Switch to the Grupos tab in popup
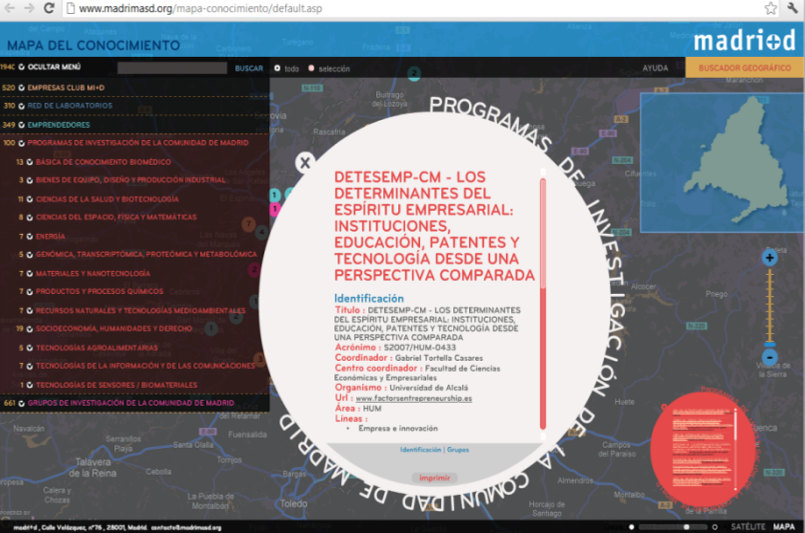The height and width of the screenshot is (533, 805). pyautogui.click(x=458, y=450)
